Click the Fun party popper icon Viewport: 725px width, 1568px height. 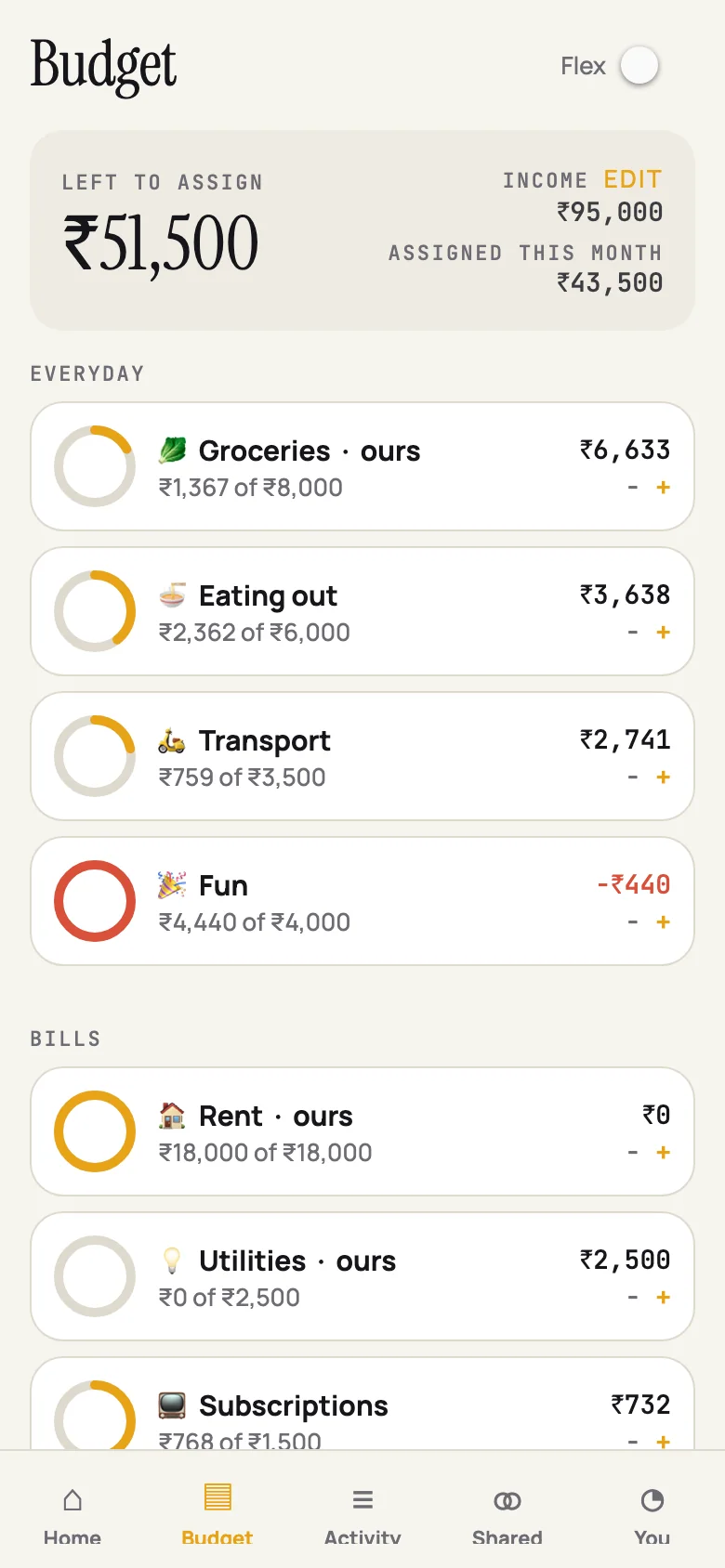coord(172,885)
